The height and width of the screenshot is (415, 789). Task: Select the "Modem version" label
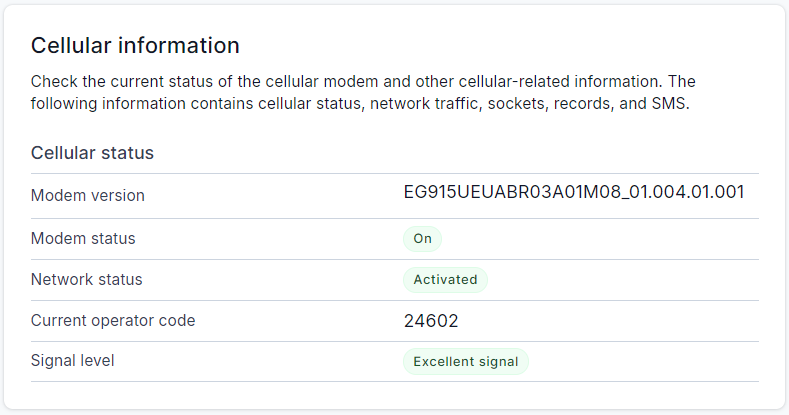pos(88,196)
